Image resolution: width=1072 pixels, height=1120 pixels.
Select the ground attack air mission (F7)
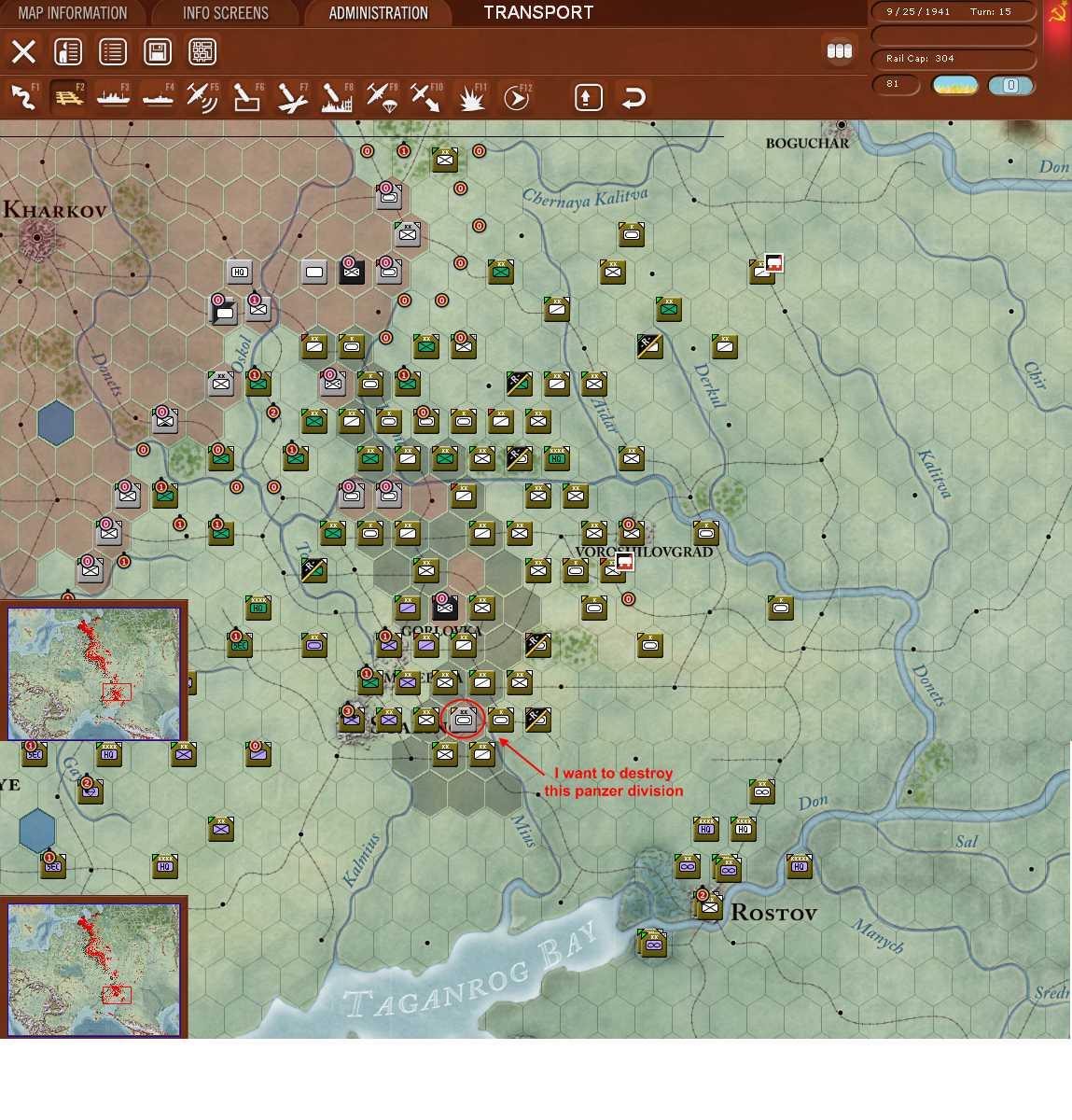tap(292, 96)
